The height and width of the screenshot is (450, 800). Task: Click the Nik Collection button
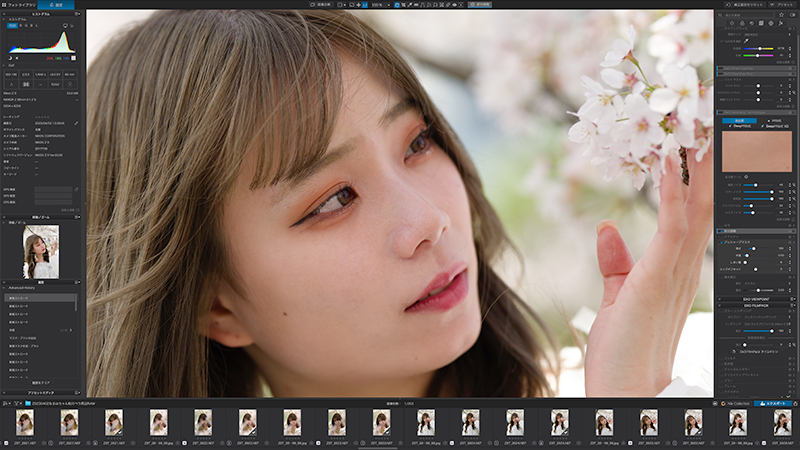point(736,404)
